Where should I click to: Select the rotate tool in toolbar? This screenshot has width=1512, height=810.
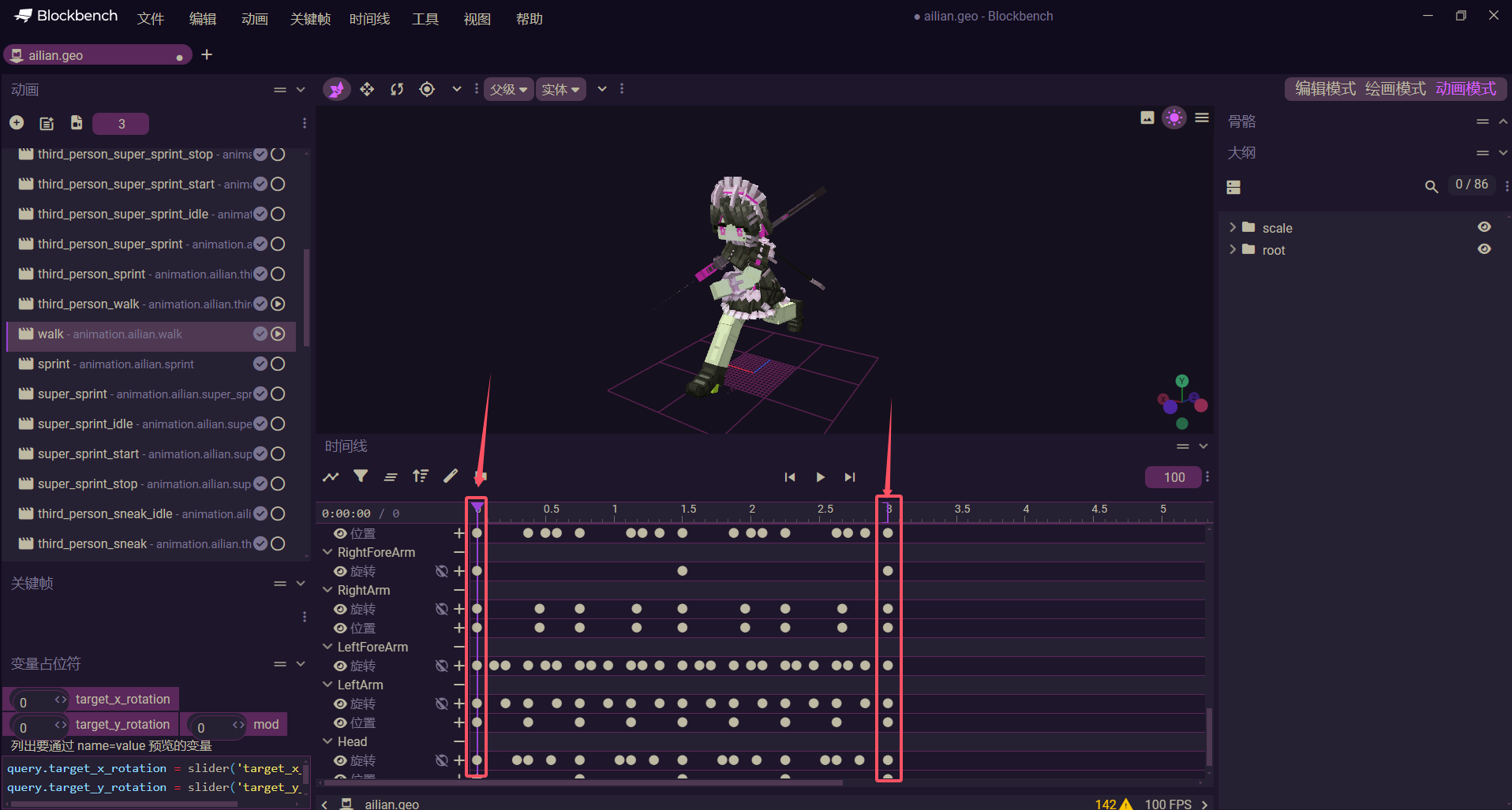(x=397, y=89)
